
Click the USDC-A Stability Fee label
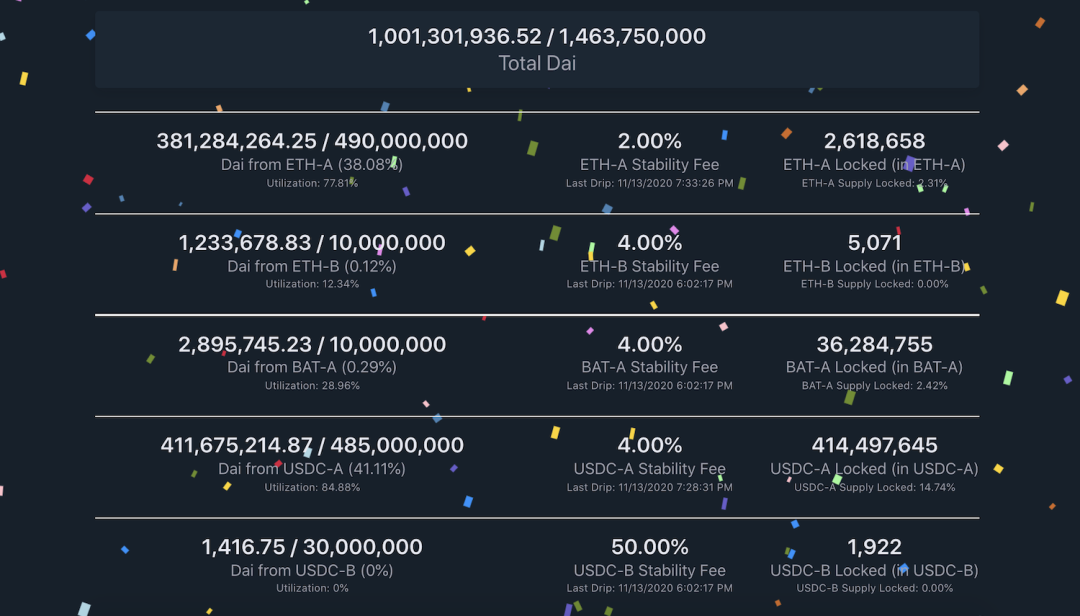click(650, 469)
